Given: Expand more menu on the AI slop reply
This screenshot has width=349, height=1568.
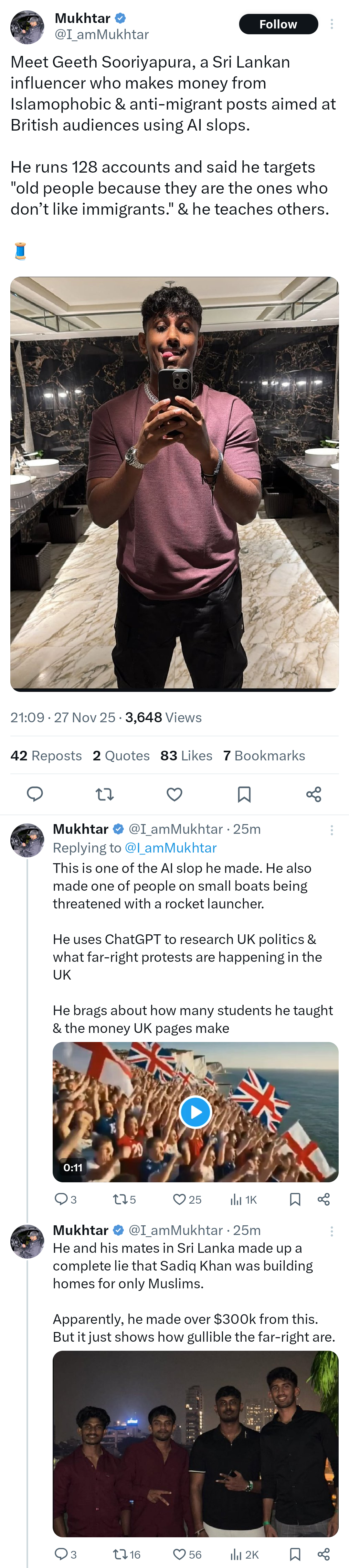Looking at the screenshot, I should (331, 830).
